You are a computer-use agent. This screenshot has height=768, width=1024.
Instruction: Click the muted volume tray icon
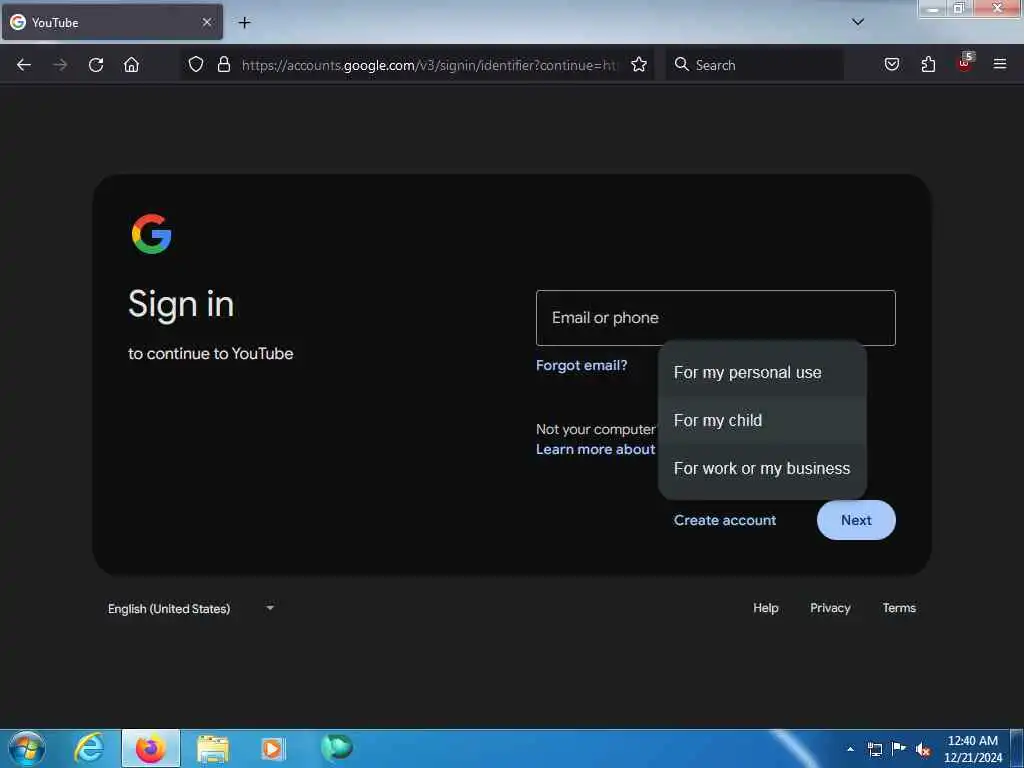coord(923,749)
